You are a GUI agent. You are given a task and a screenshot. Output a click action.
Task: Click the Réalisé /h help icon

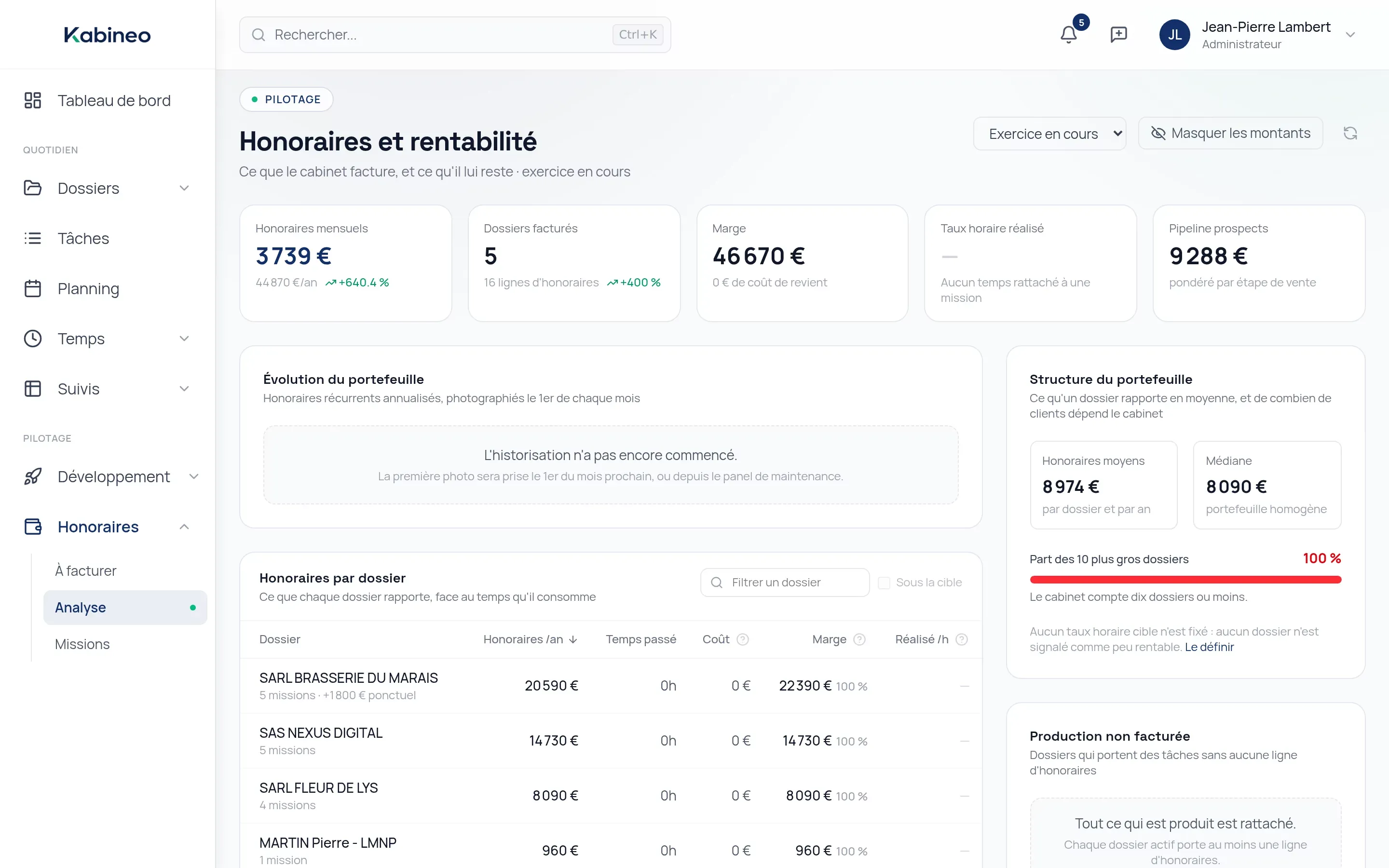click(x=962, y=639)
